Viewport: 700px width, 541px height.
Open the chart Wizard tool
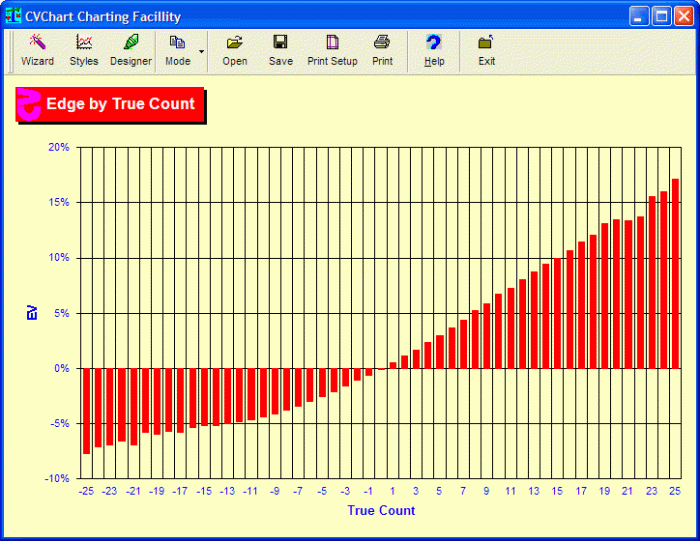(37, 49)
